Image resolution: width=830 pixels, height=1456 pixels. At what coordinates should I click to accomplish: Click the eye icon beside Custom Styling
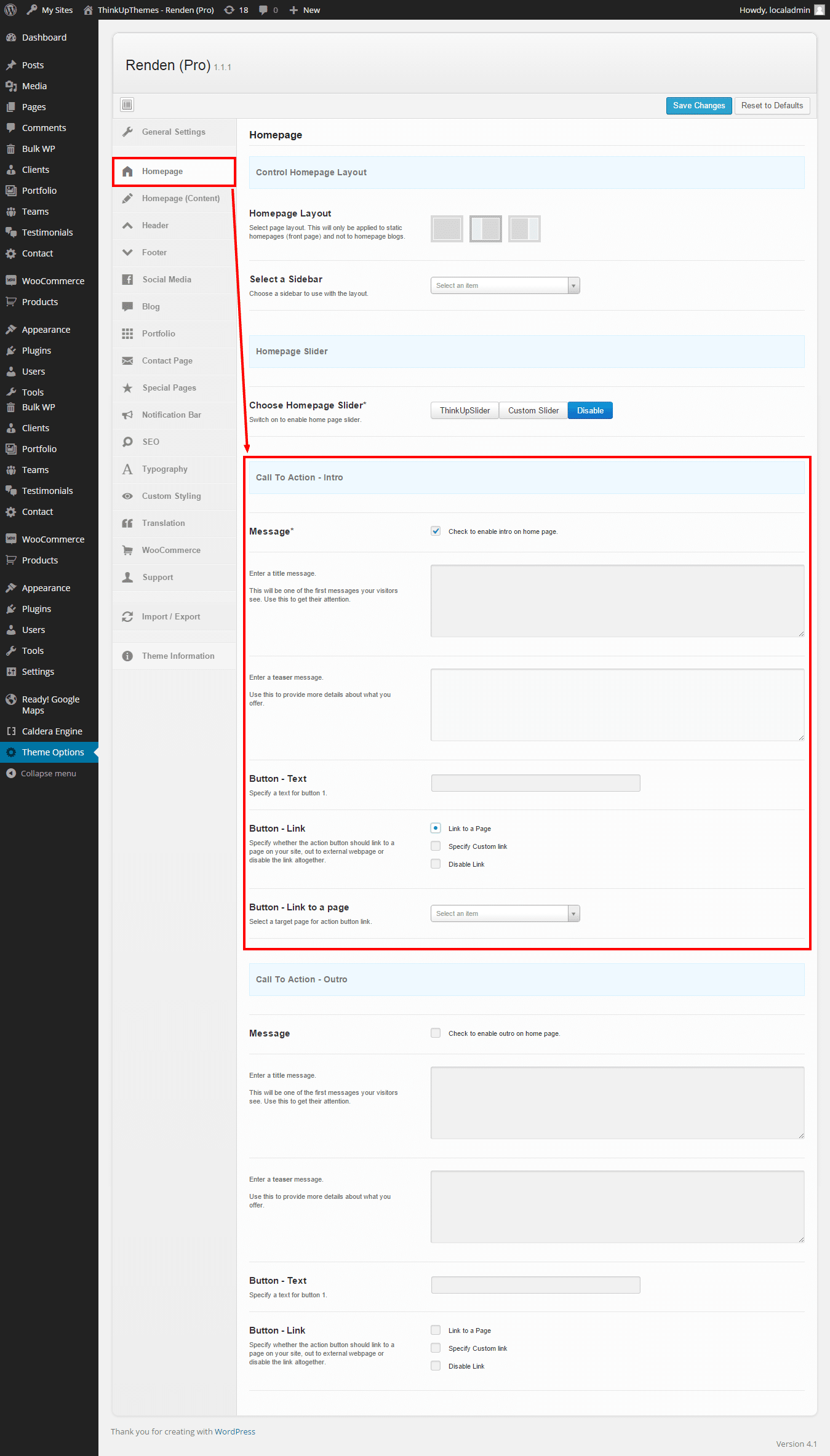127,496
